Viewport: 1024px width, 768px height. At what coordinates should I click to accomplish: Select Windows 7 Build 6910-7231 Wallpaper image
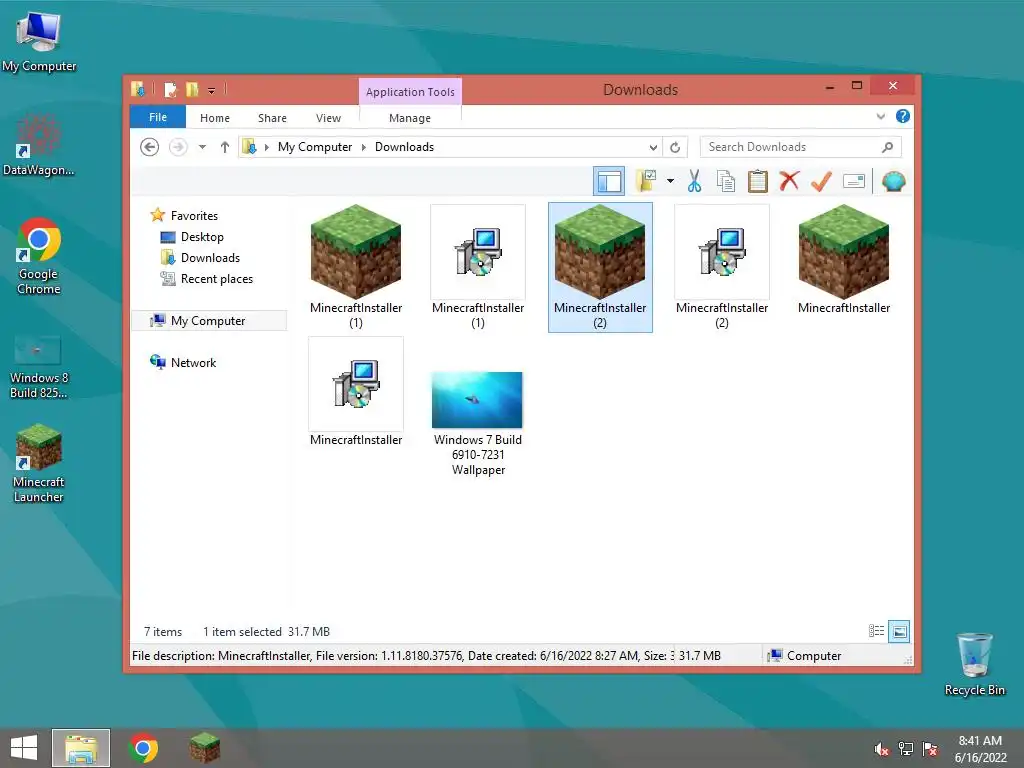tap(478, 422)
